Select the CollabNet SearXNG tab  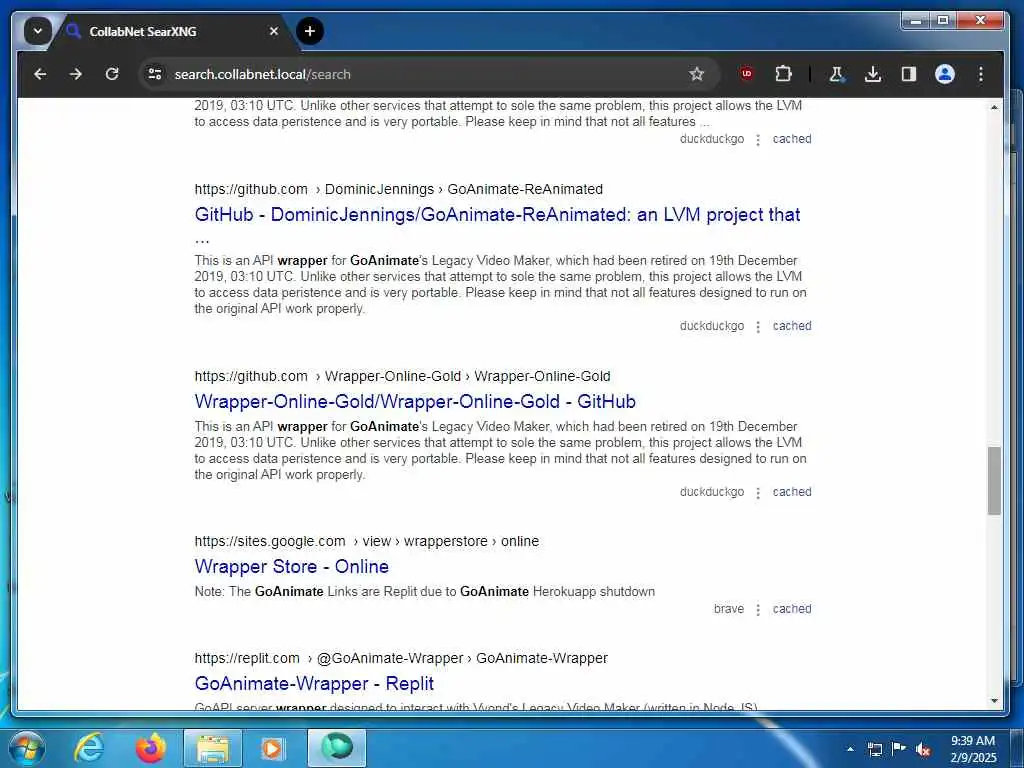click(172, 31)
